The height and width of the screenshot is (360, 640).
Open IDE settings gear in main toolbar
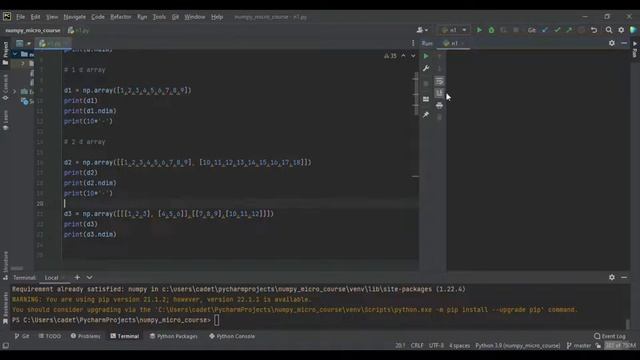(621, 30)
